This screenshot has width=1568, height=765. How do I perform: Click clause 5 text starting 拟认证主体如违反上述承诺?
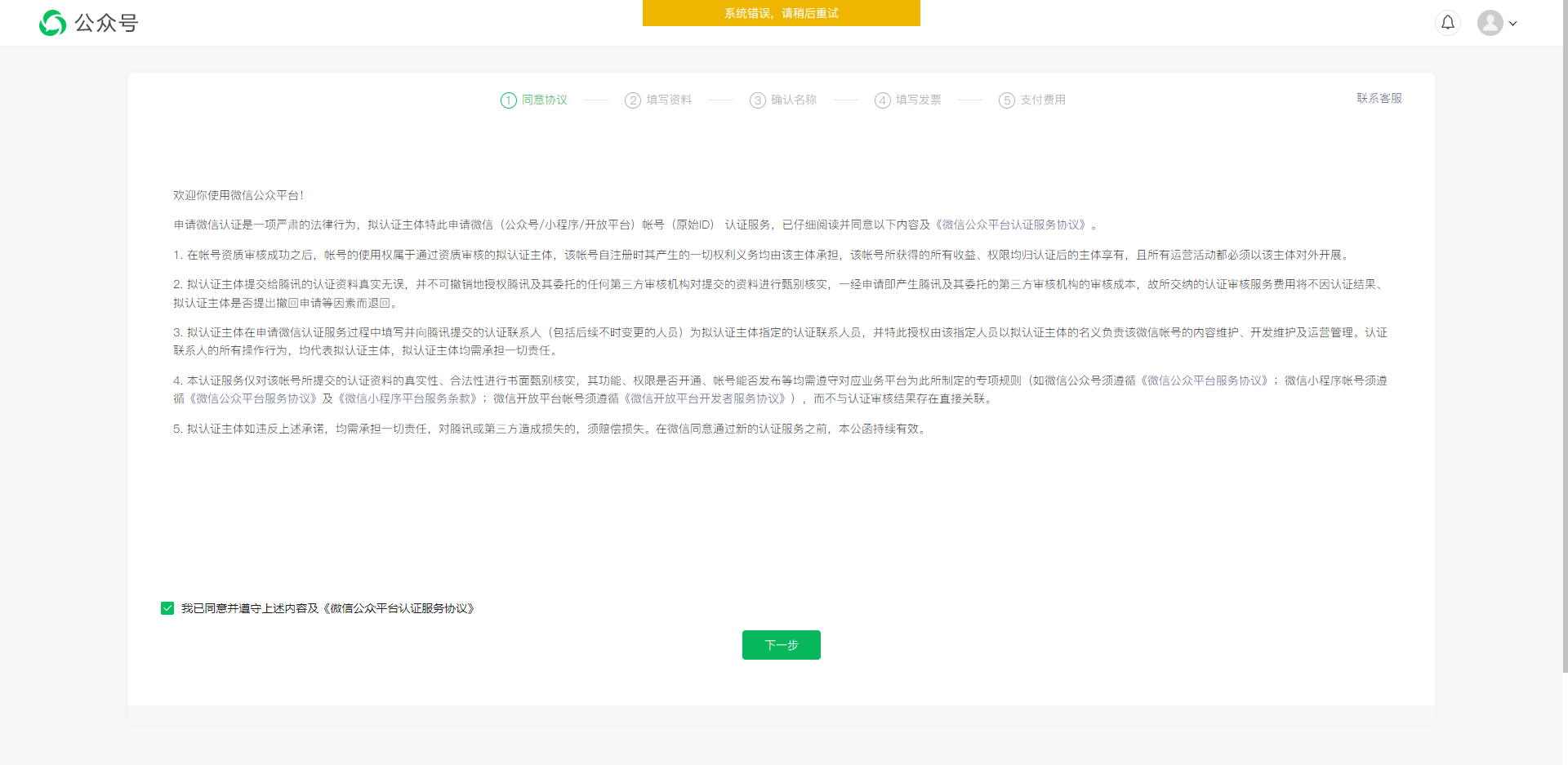(551, 429)
